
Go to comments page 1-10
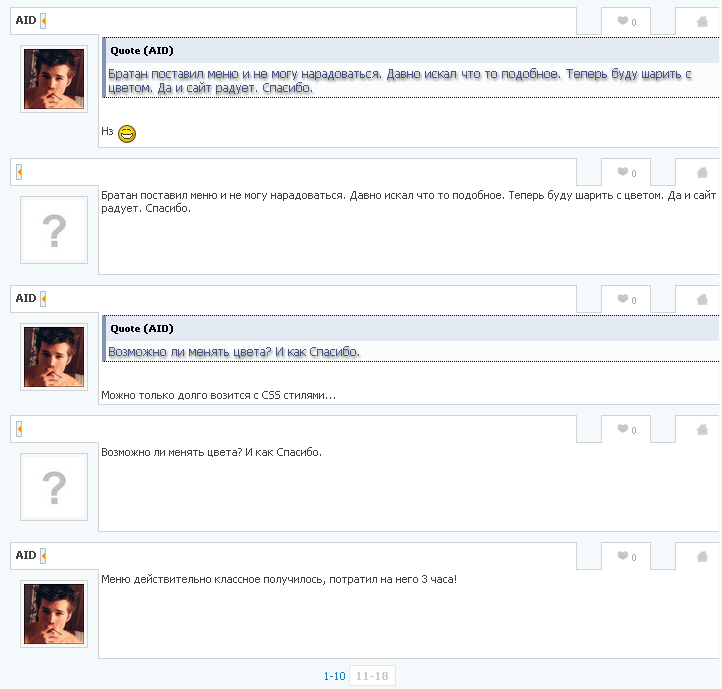point(334,676)
